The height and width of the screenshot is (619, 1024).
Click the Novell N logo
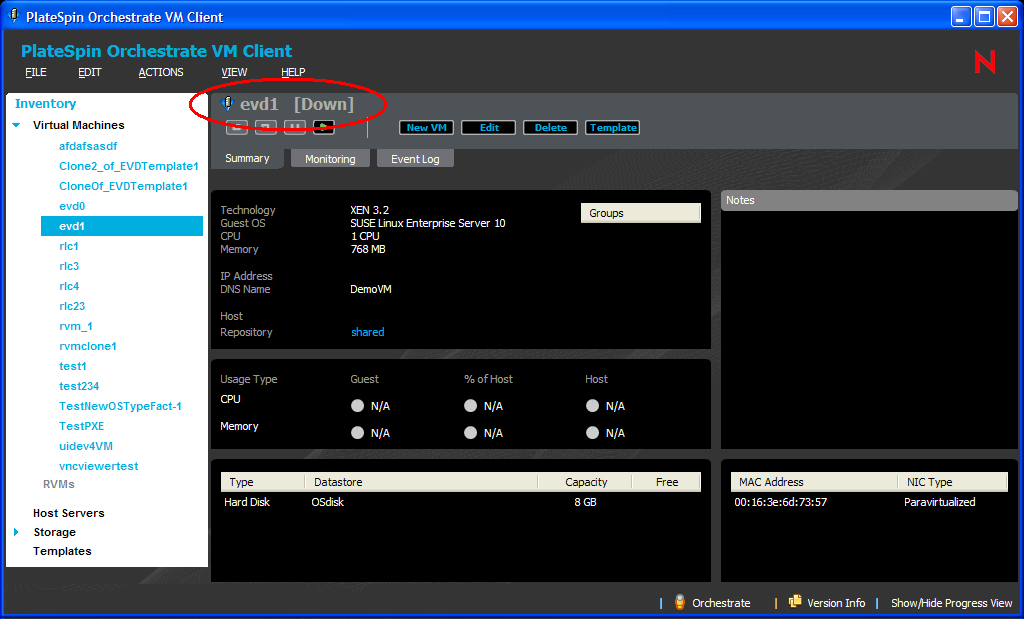(985, 63)
